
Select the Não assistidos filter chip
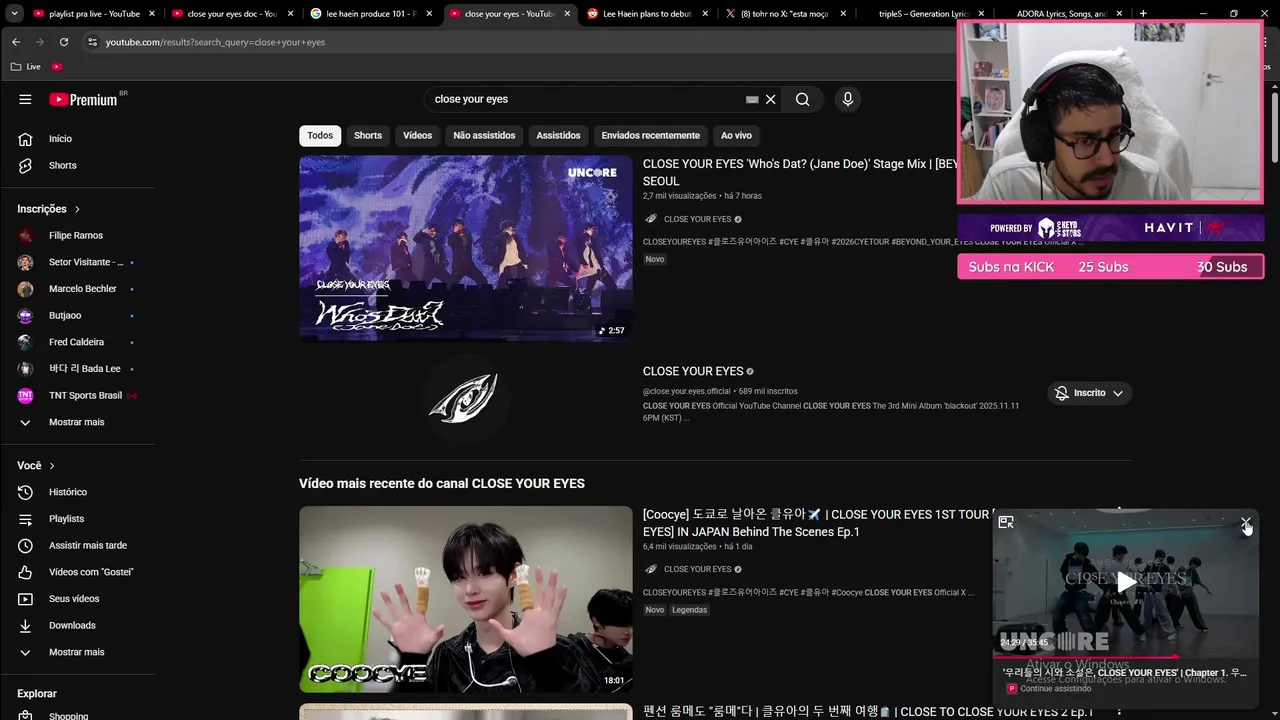[x=484, y=136]
